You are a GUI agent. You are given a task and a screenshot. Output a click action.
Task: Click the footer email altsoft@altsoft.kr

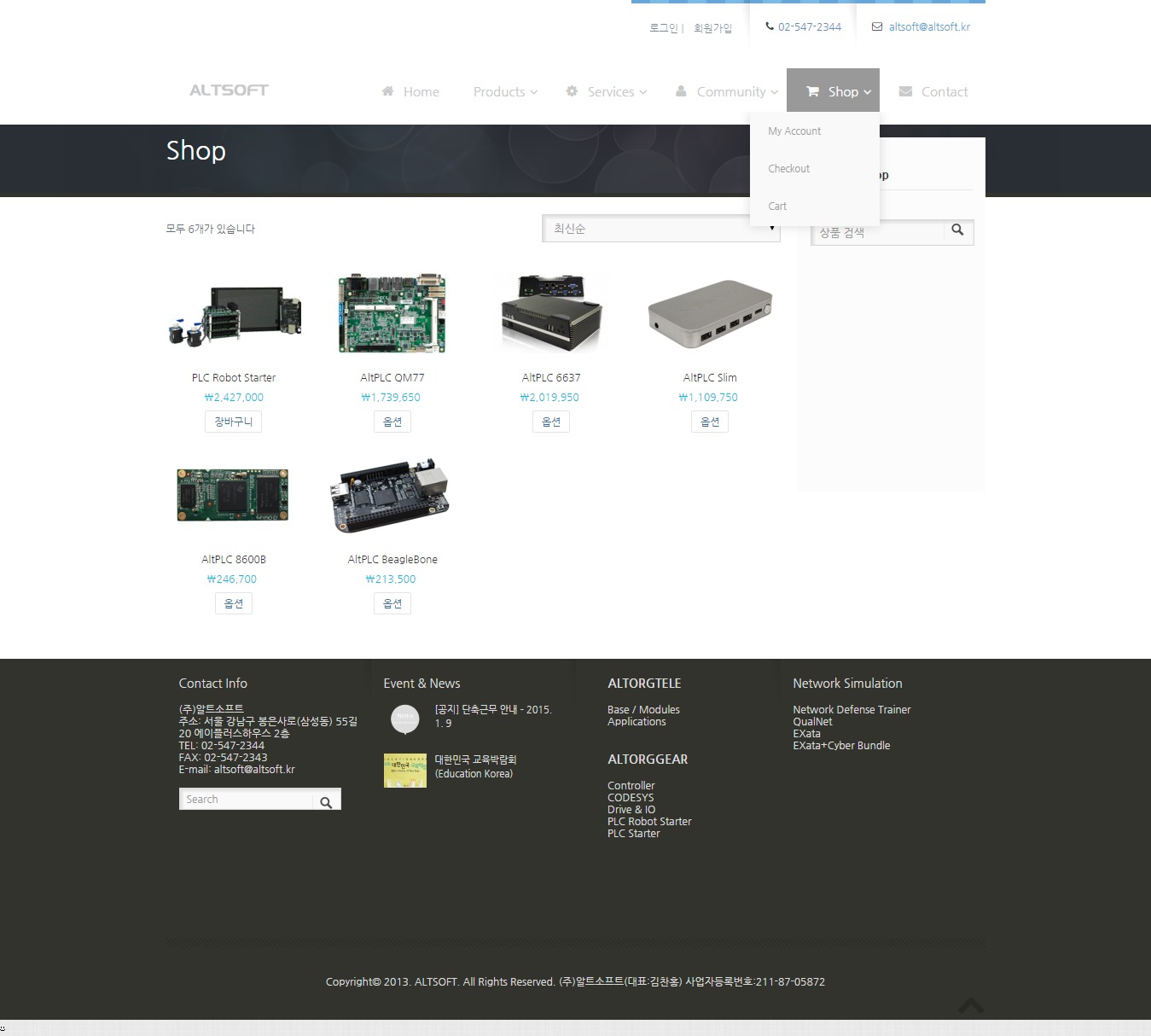point(254,769)
